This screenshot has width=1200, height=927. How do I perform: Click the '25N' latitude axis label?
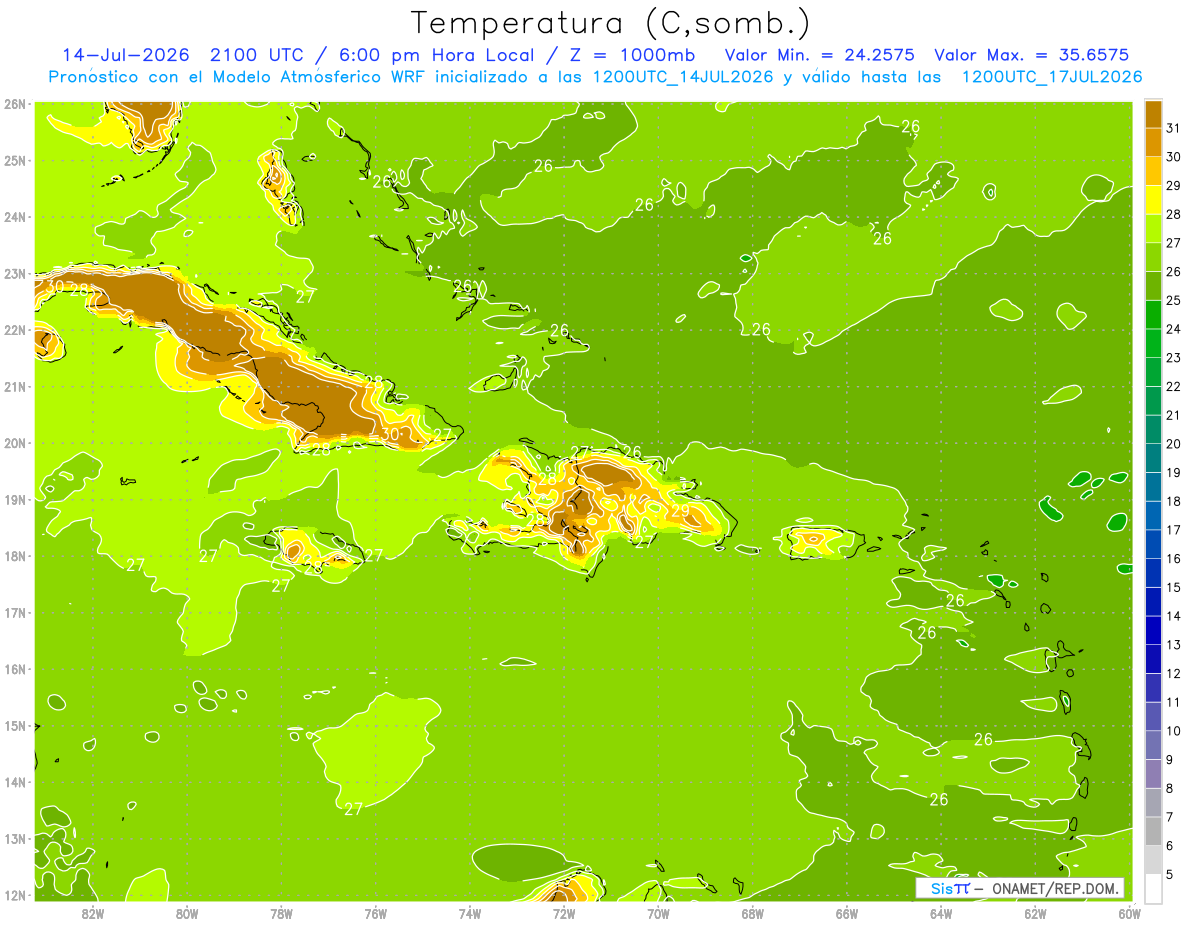[x=15, y=160]
